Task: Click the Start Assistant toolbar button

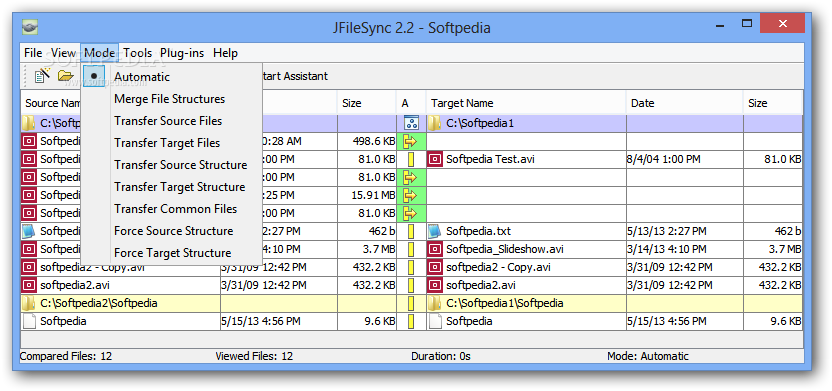Action: point(295,76)
